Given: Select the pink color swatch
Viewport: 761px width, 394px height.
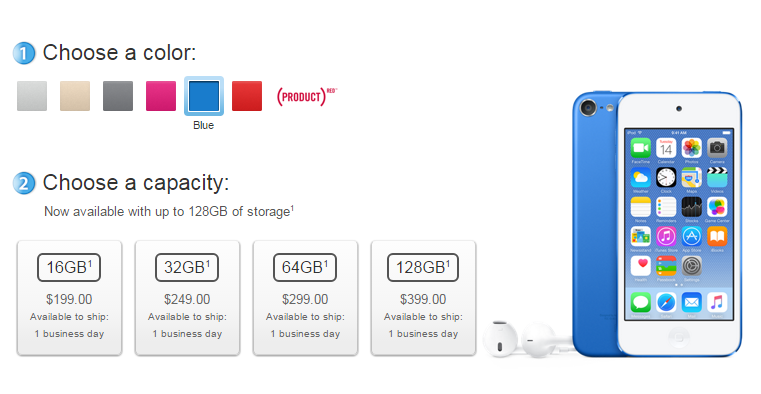Looking at the screenshot, I should point(161,96).
